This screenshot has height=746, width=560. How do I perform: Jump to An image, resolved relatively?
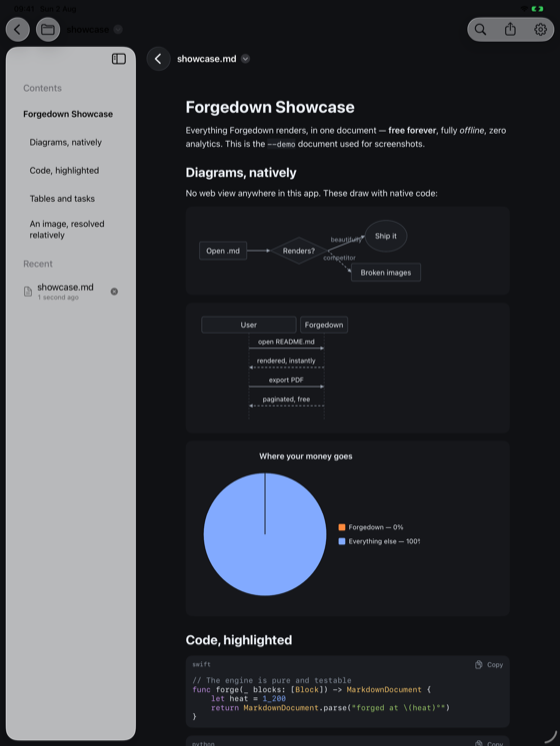[67, 229]
